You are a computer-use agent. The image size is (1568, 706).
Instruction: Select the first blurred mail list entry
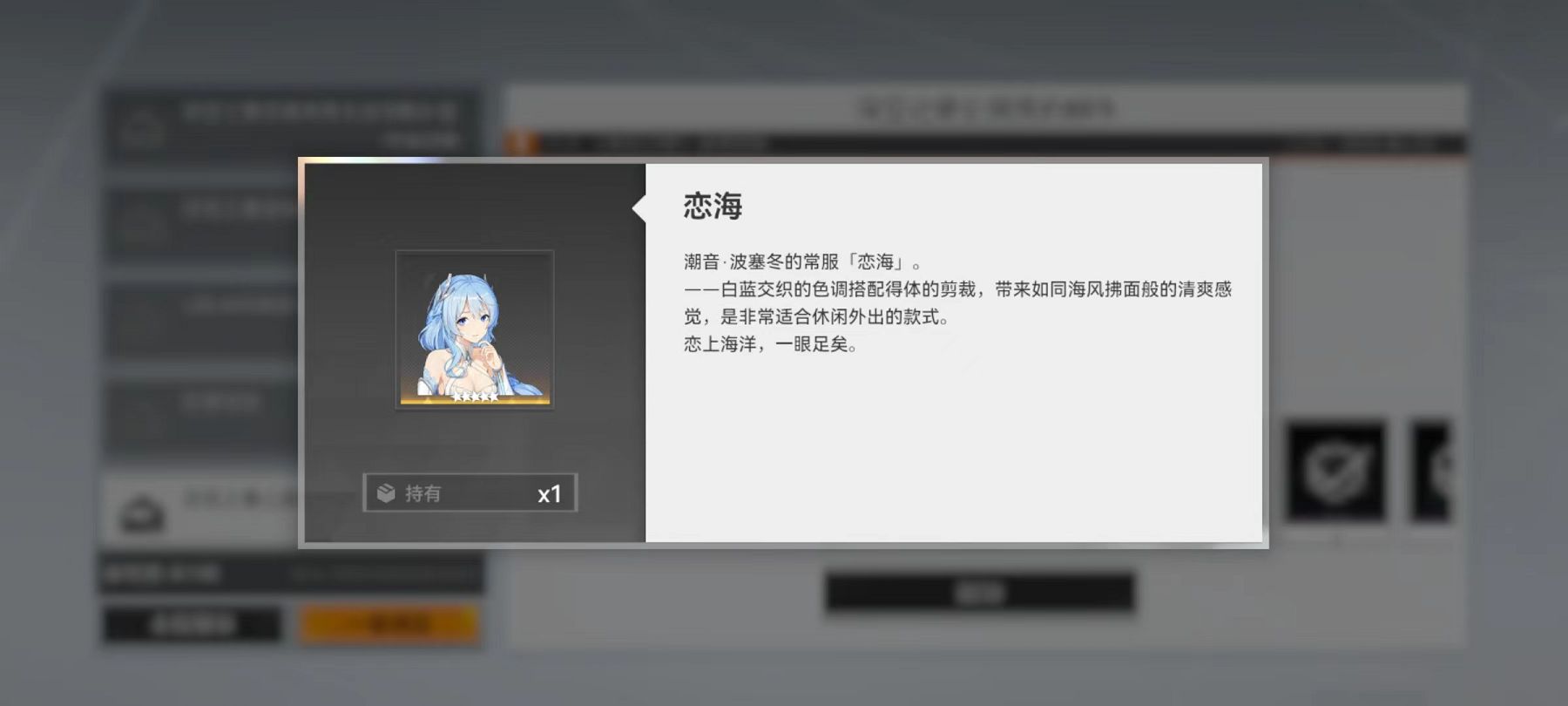click(x=291, y=128)
